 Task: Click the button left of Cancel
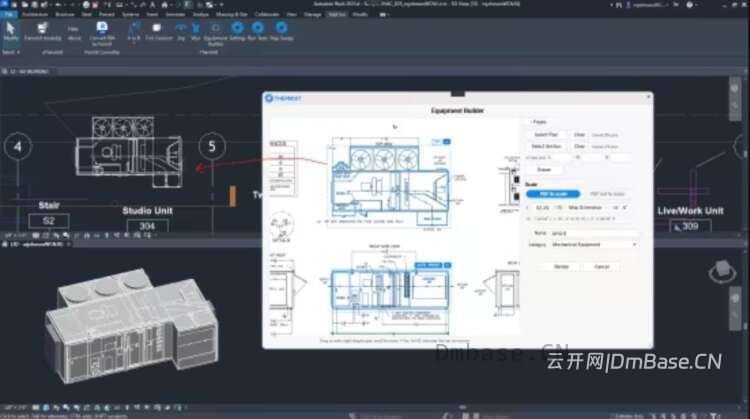tap(562, 266)
